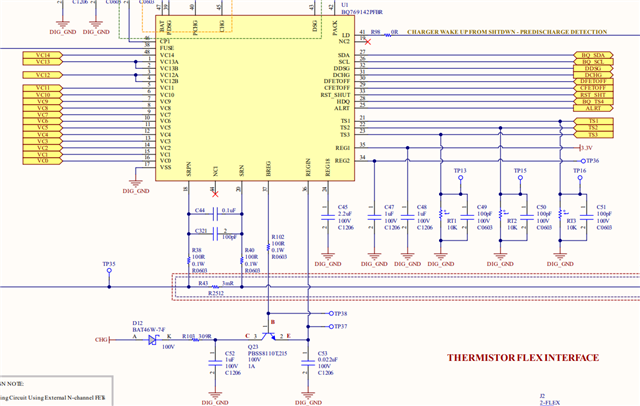The image size is (640, 406).
Task: Click the 'THERMISTOR FLEX INTERFACE' title text
Action: click(x=523, y=358)
